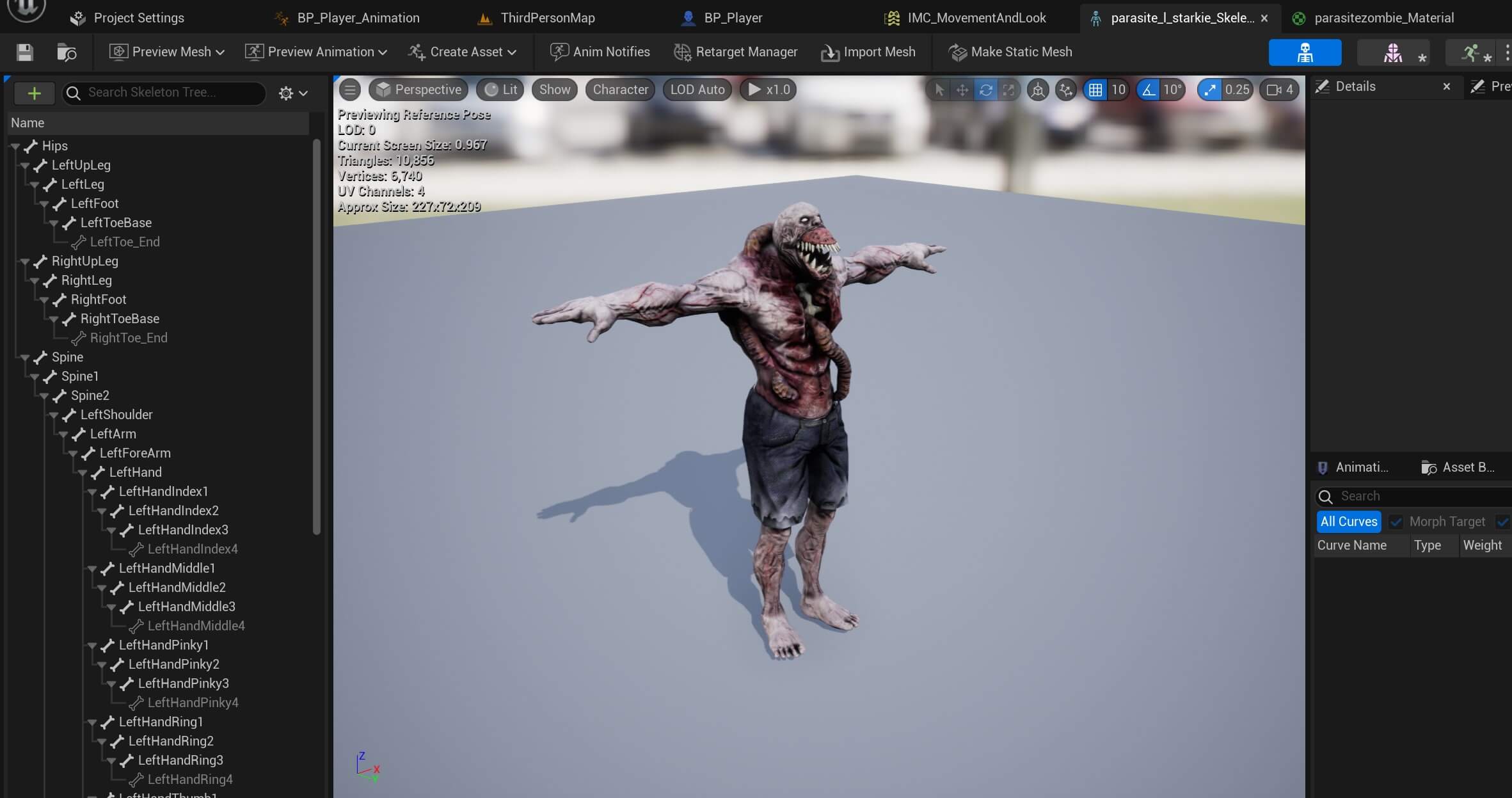This screenshot has height=798, width=1512.
Task: Click the curves Search input field
Action: coord(1414,497)
